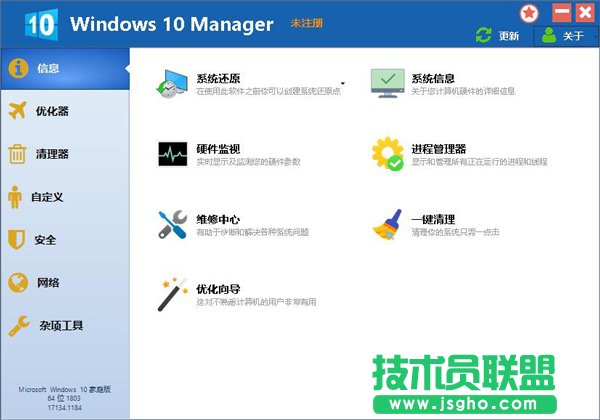Screen dimensions: 600x420
Task: Click the 17134.1184 build number text
Action: tap(65, 408)
